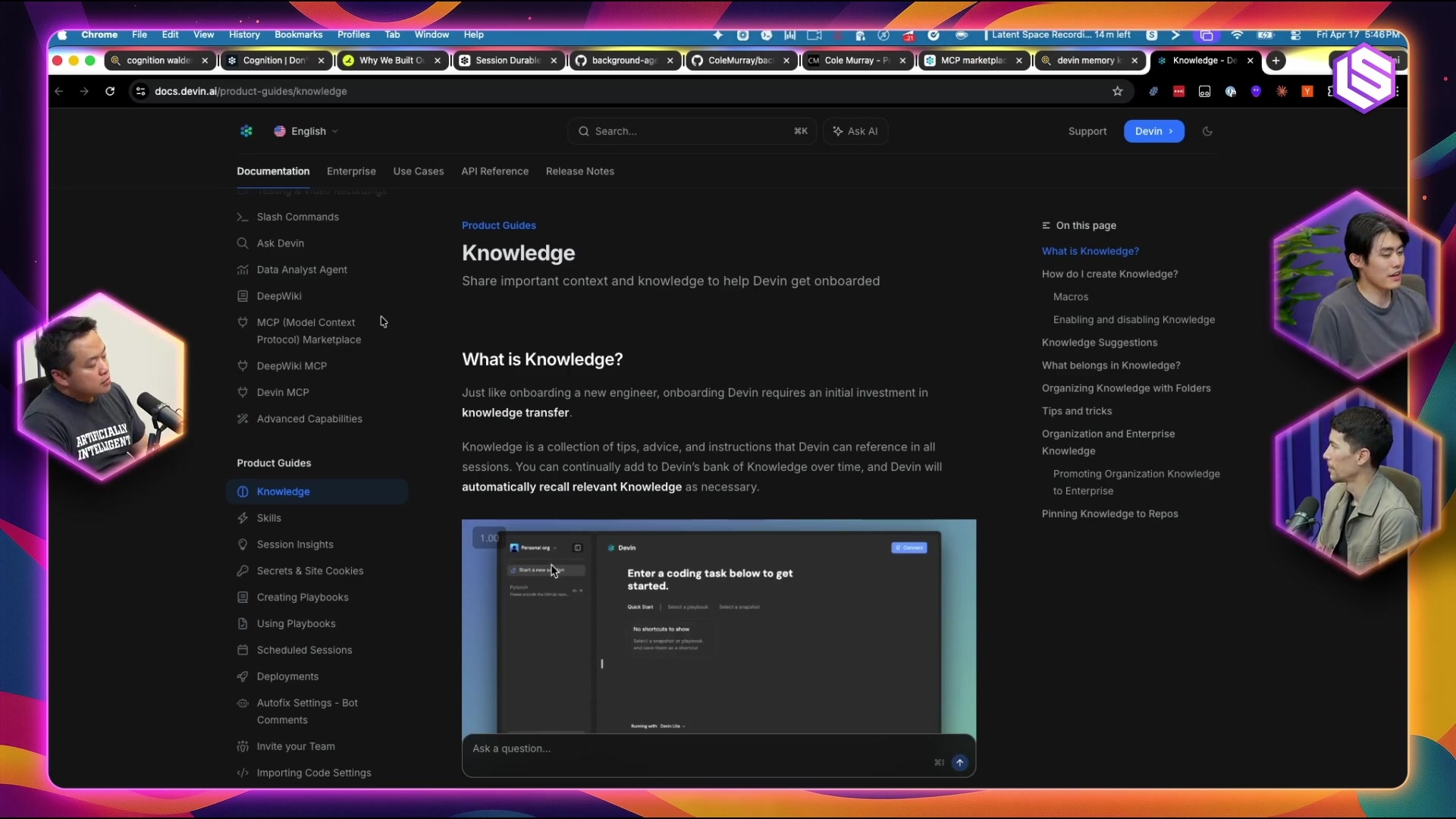Viewport: 1456px width, 819px height.
Task: Jump to How do I create Knowledge?
Action: point(1110,274)
